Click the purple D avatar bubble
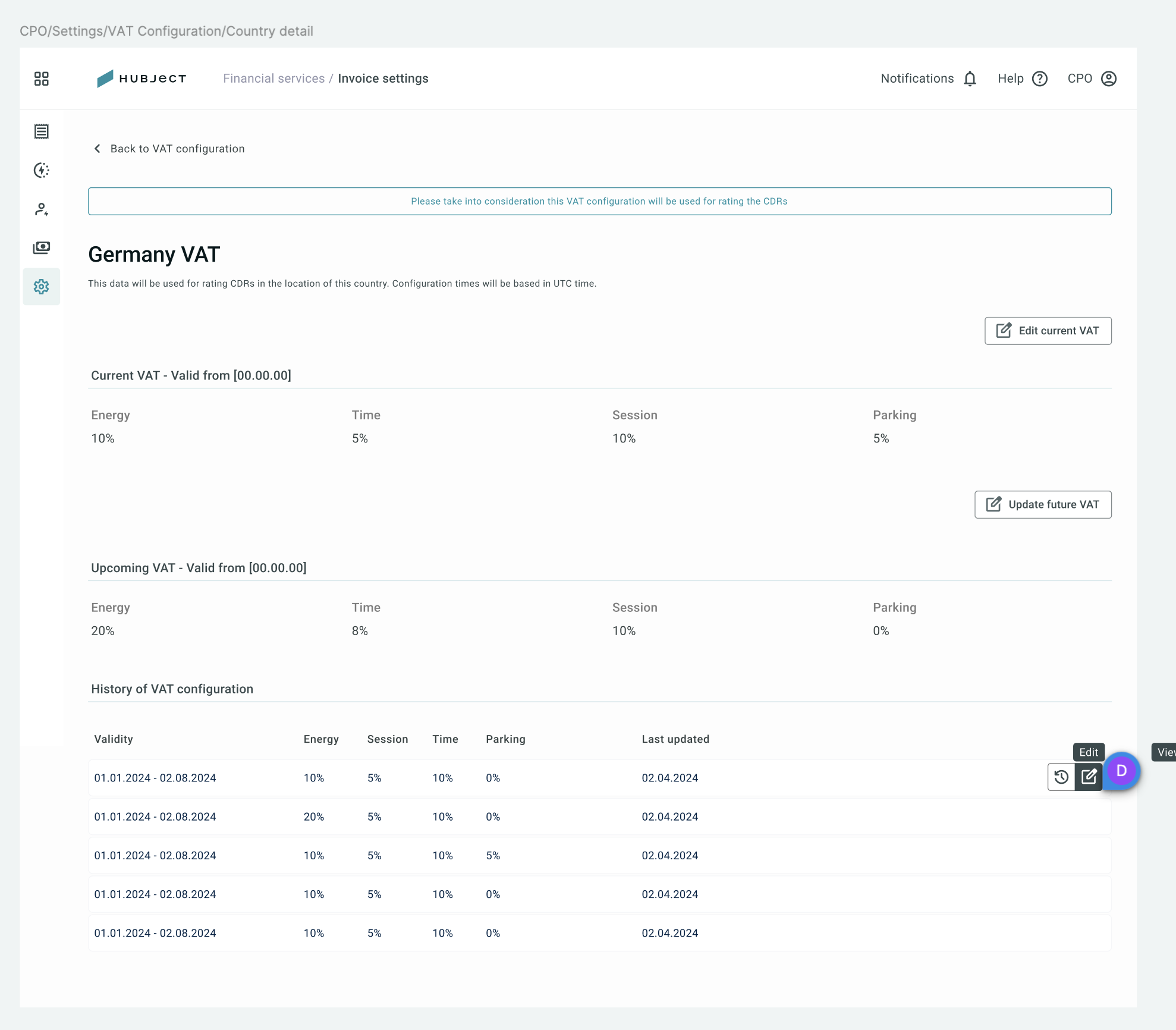 1121,771
